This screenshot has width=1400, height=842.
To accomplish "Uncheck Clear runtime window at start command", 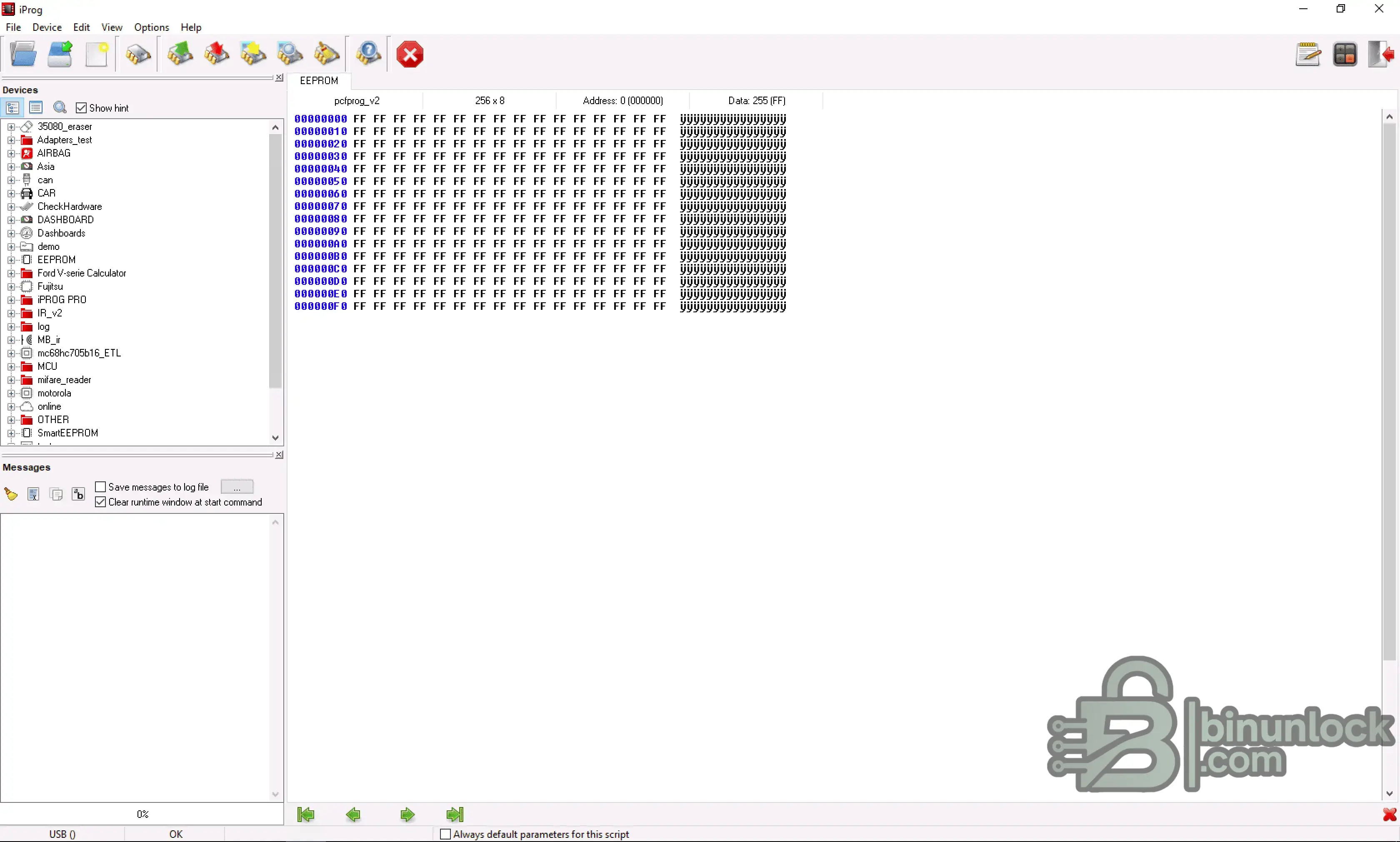I will tap(100, 502).
